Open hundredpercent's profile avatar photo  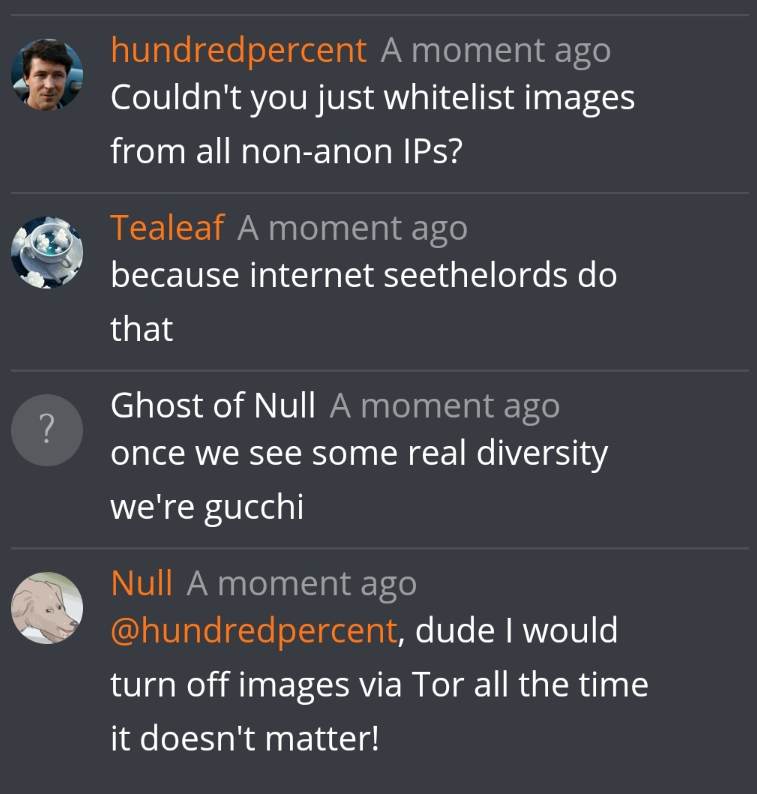click(x=47, y=74)
